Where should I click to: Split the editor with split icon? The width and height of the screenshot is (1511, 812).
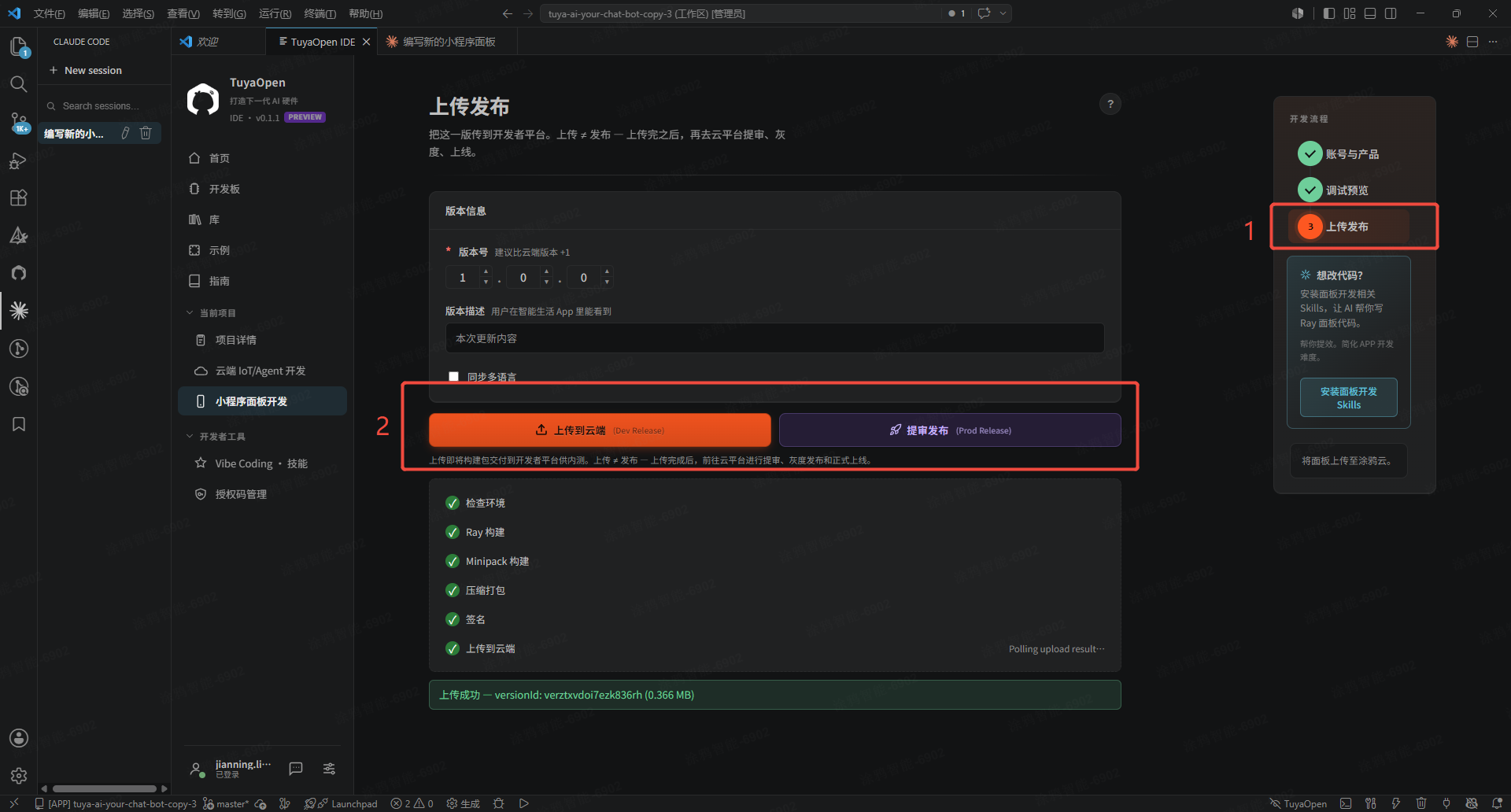(x=1472, y=42)
